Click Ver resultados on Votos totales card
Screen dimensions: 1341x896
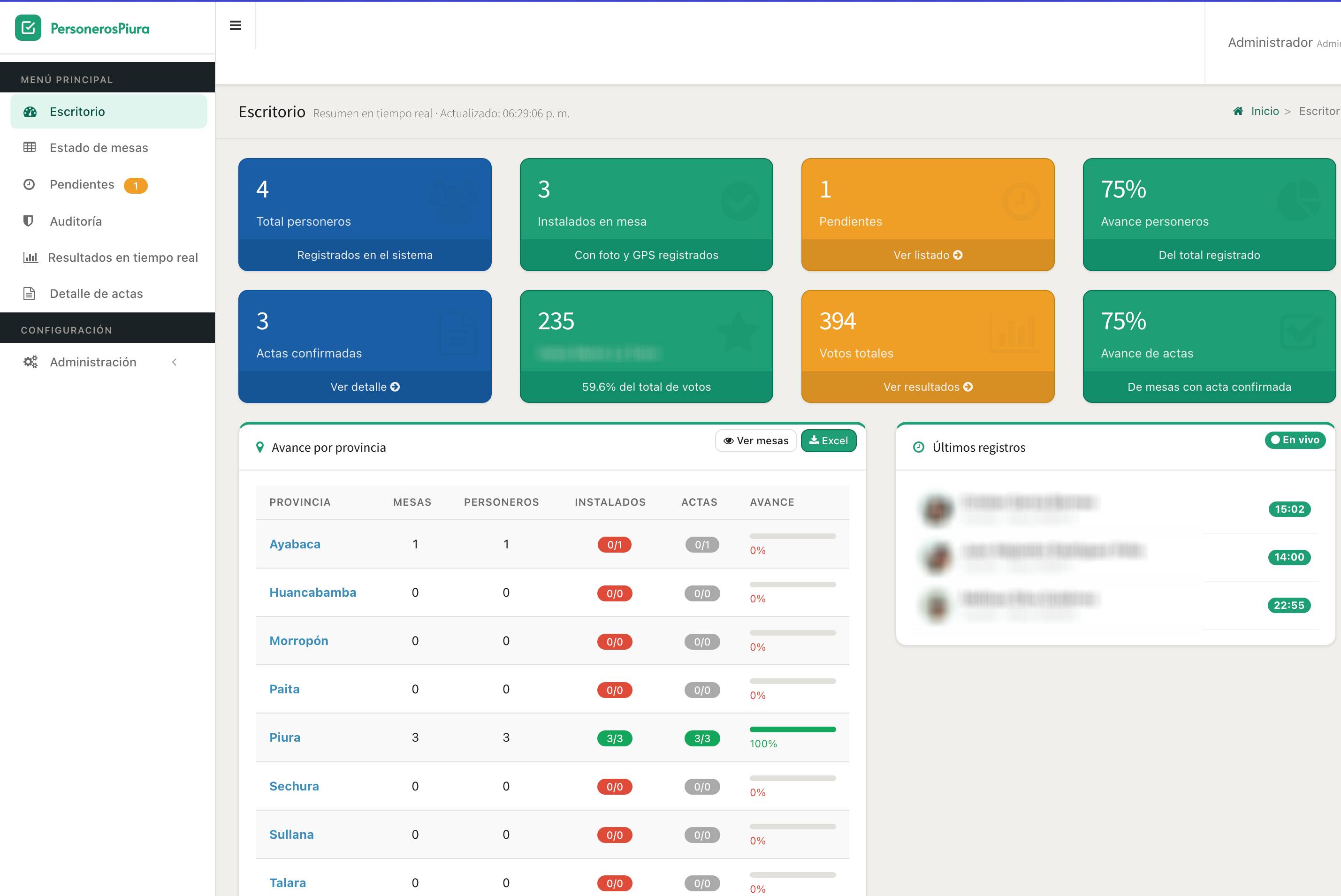928,387
